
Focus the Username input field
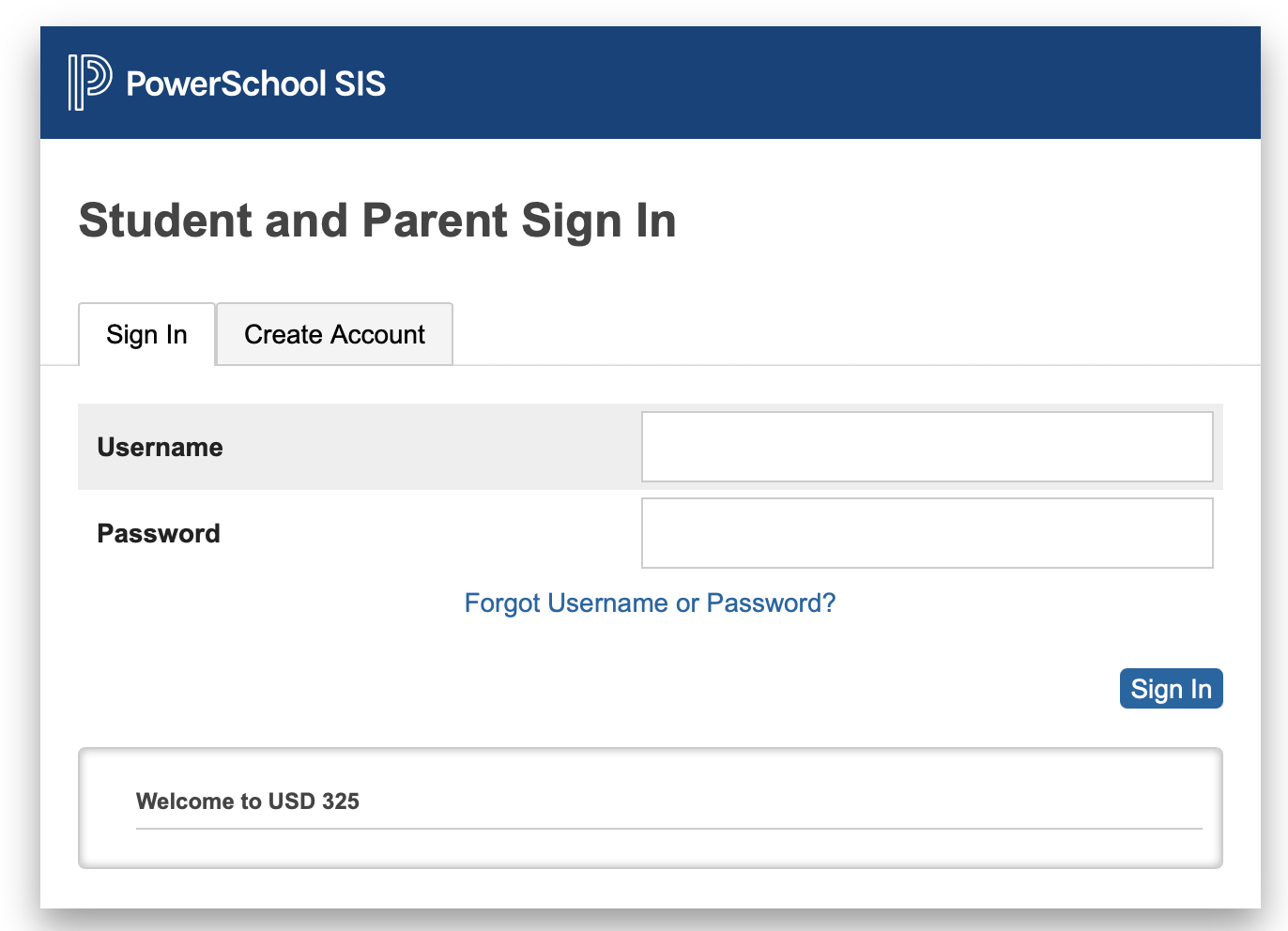928,447
